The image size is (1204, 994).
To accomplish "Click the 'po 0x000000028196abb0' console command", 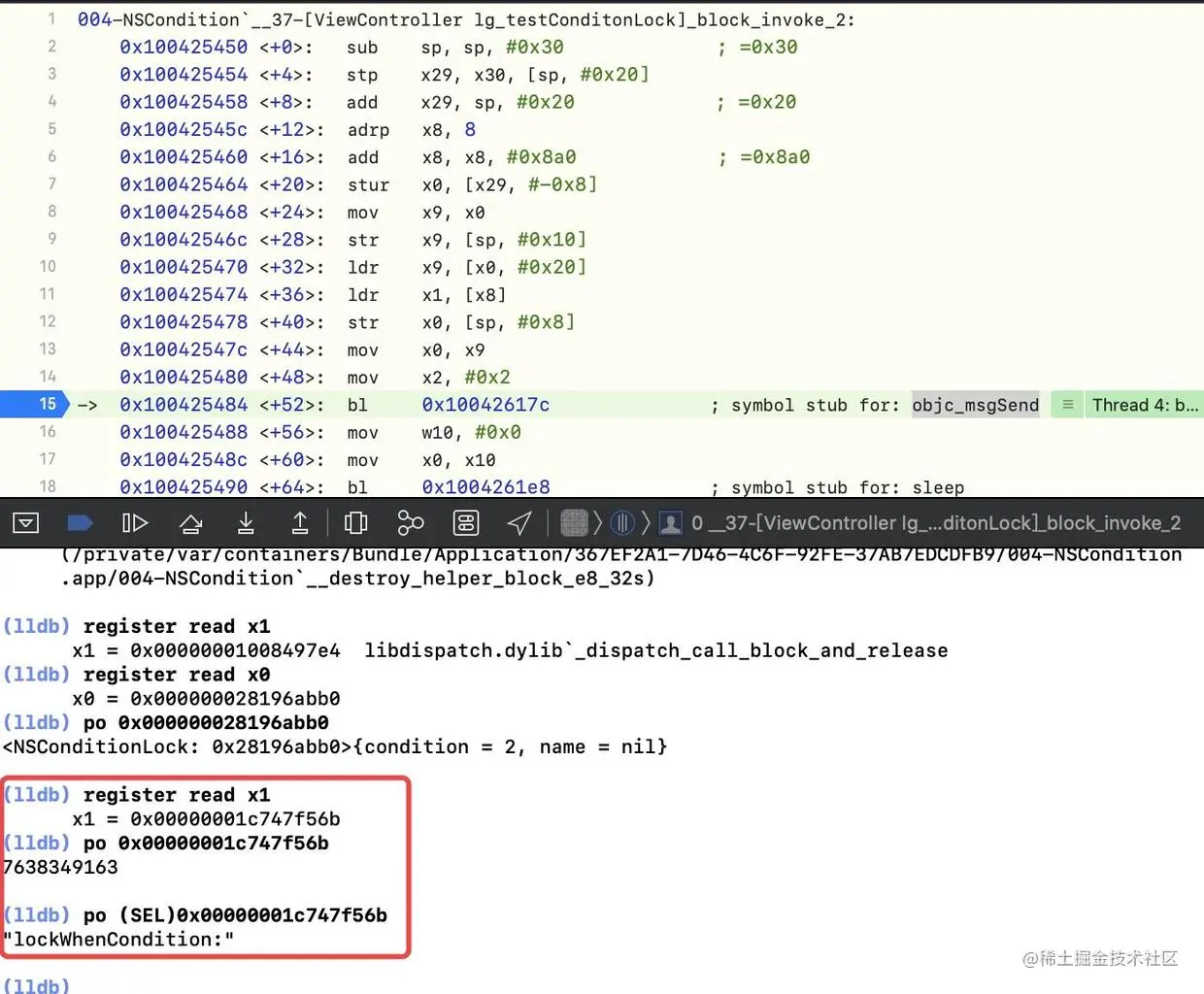I will point(206,722).
